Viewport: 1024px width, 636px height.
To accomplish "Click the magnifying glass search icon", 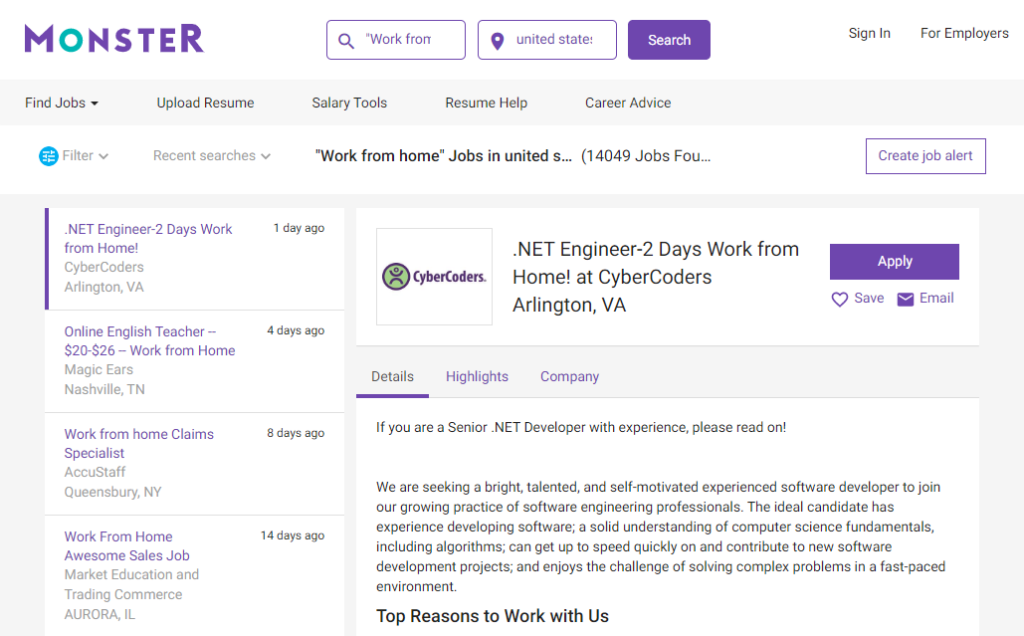I will click(x=347, y=40).
